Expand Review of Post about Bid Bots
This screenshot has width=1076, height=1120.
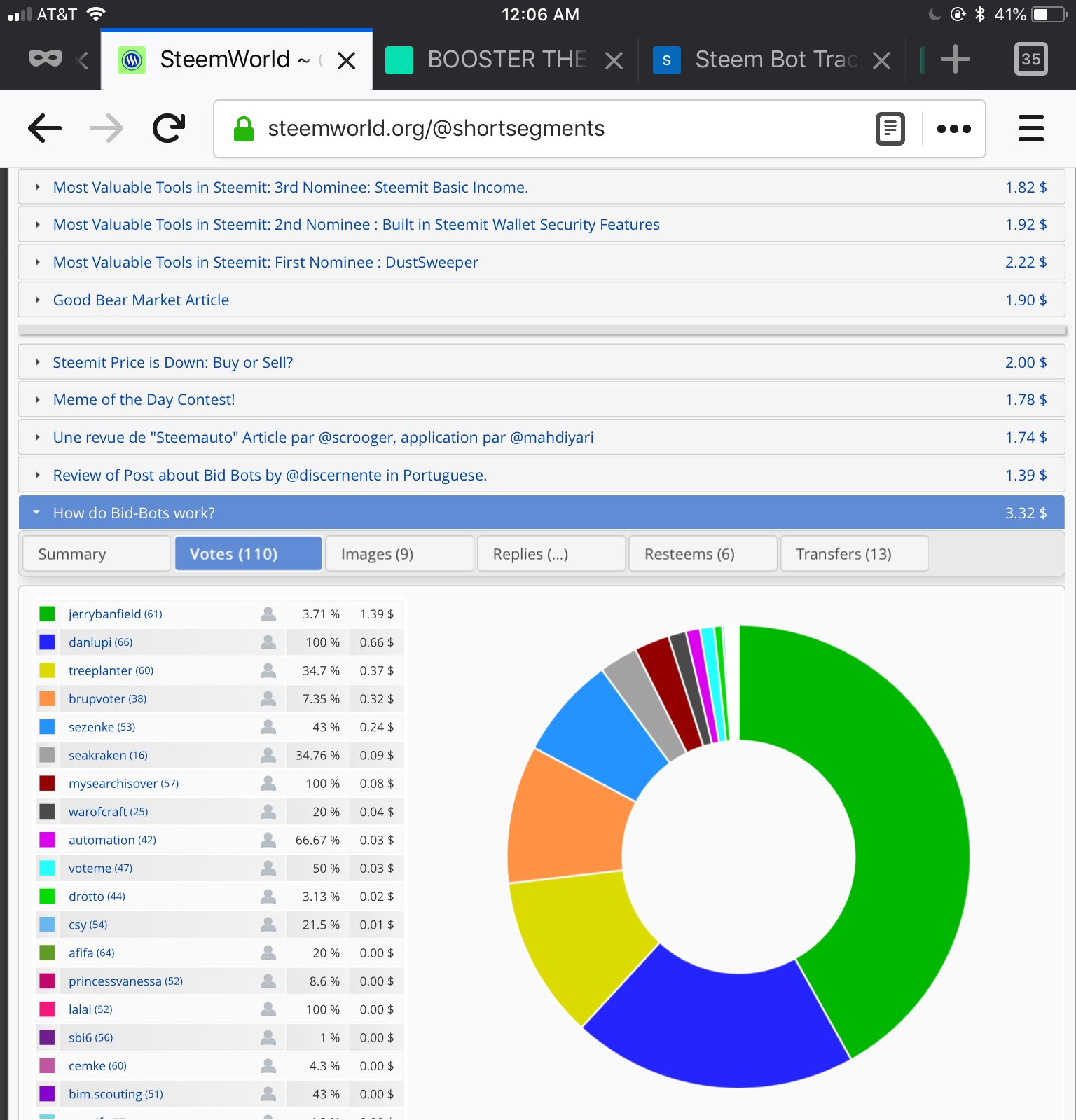pyautogui.click(x=542, y=476)
